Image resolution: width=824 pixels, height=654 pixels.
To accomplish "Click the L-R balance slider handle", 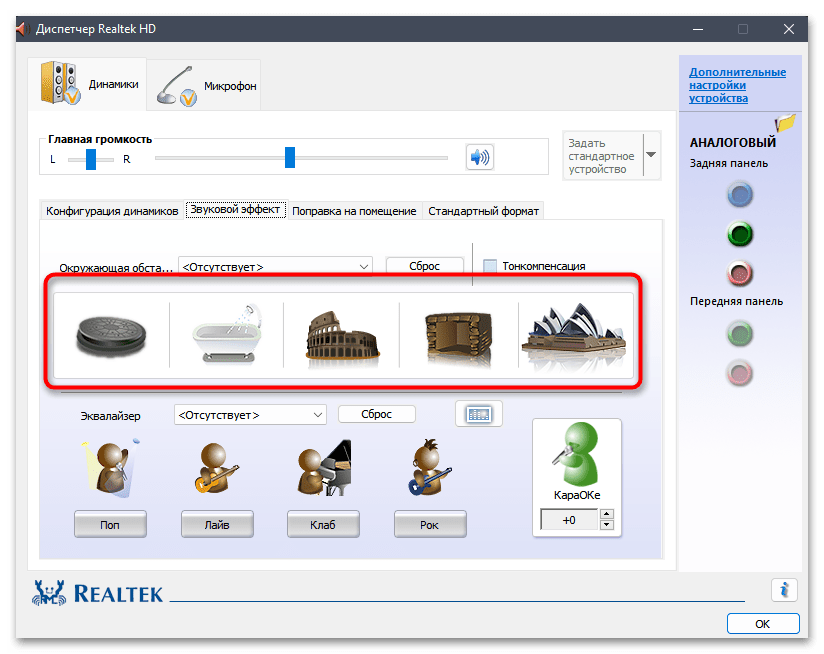I will point(91,159).
